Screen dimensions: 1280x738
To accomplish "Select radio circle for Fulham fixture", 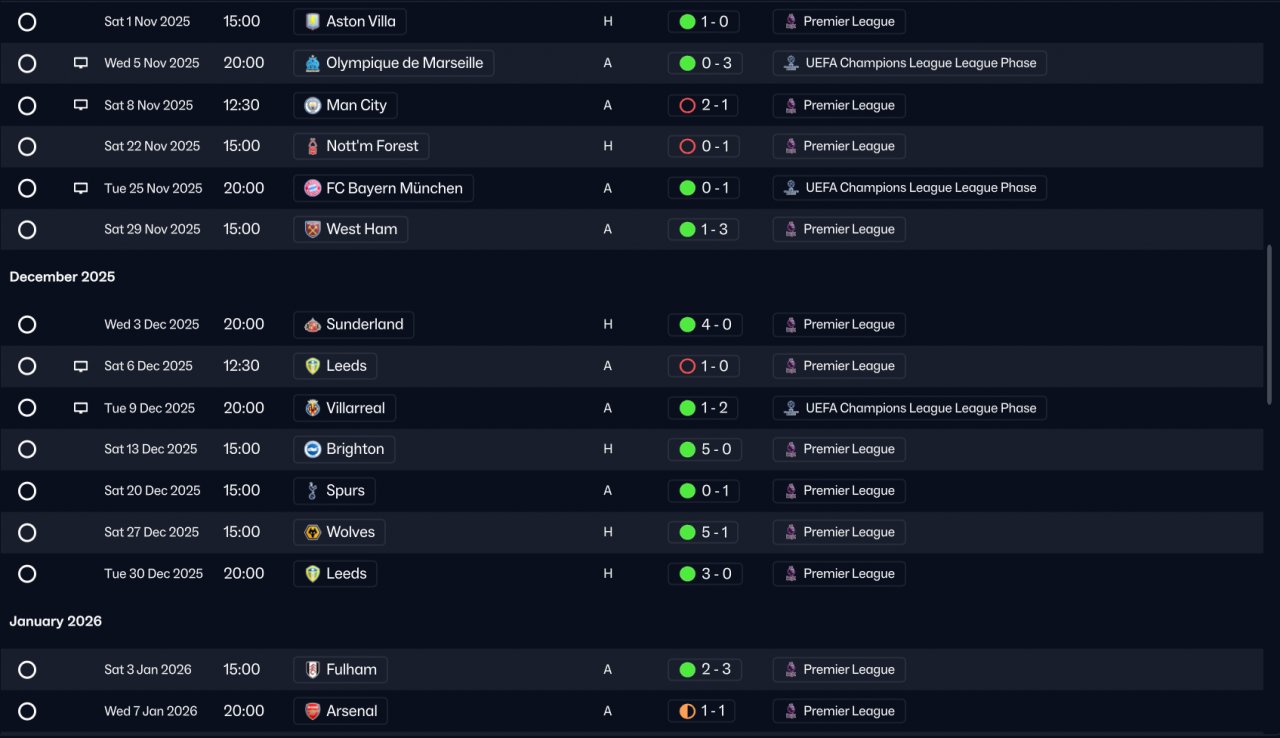I will [x=27, y=670].
